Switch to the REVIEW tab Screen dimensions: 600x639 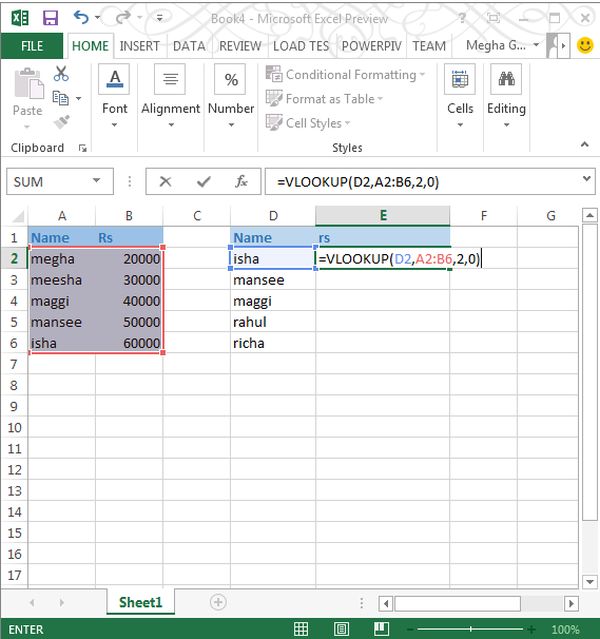click(240, 46)
